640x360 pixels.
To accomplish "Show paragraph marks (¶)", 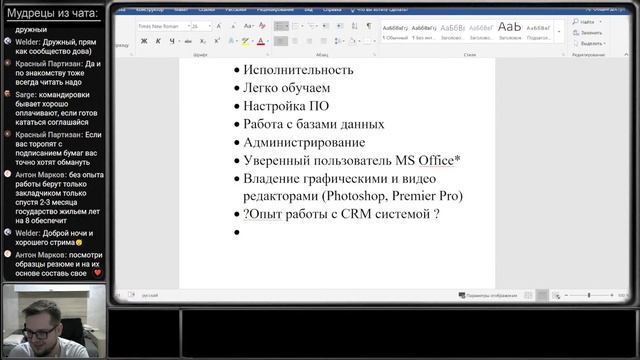I will click(369, 26).
